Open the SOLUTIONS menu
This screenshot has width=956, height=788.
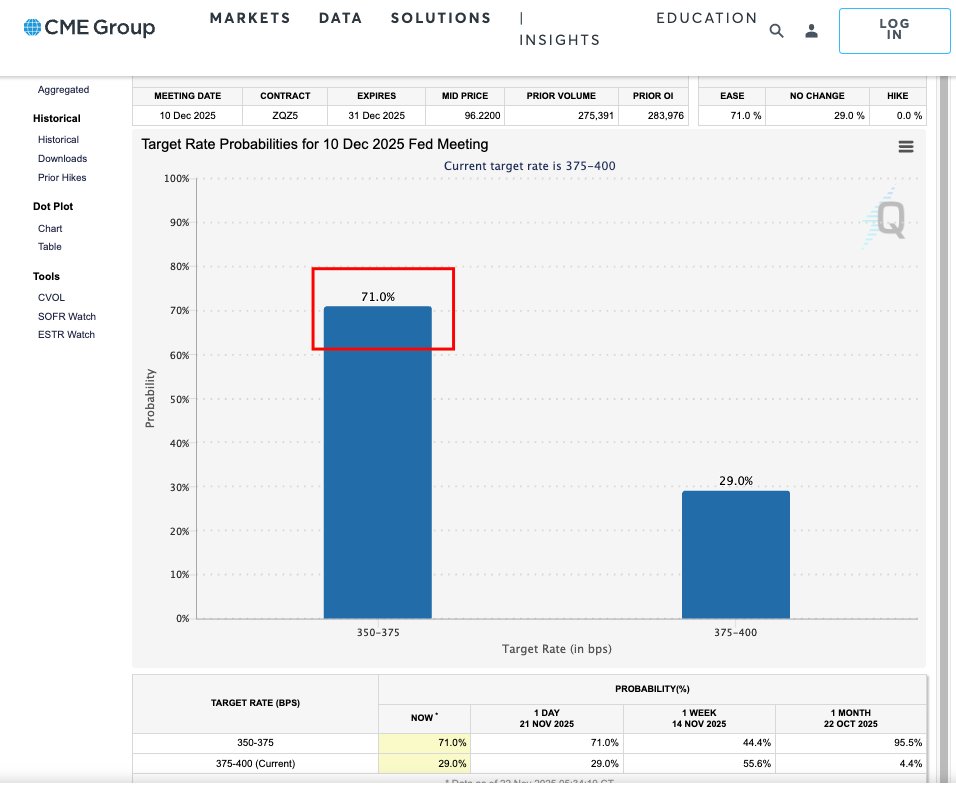[x=441, y=18]
